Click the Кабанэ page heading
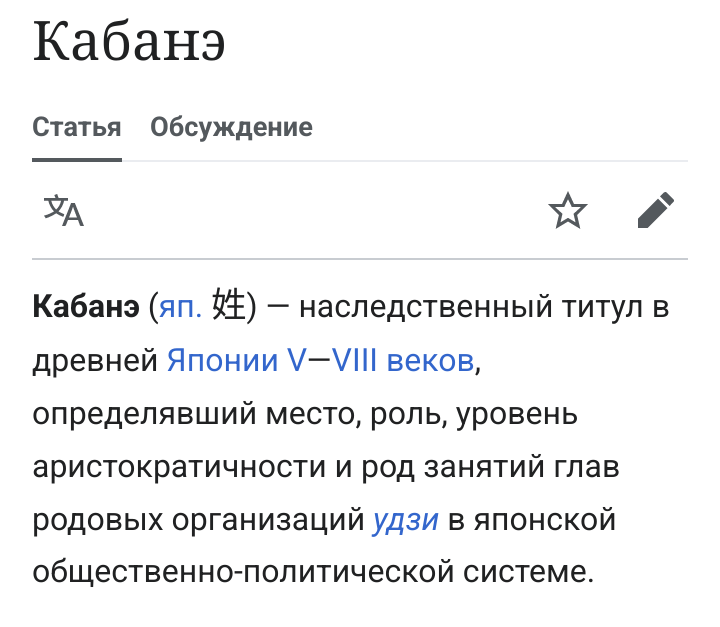This screenshot has height=627, width=720. point(129,42)
